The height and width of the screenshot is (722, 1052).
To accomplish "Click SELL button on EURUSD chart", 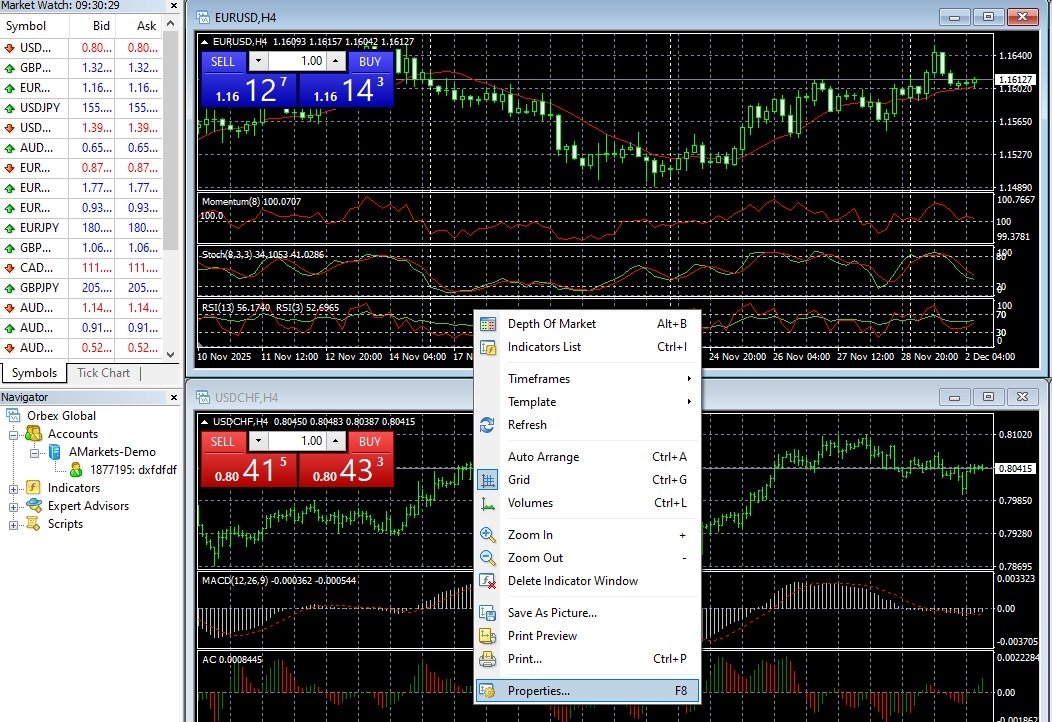I will [x=223, y=61].
